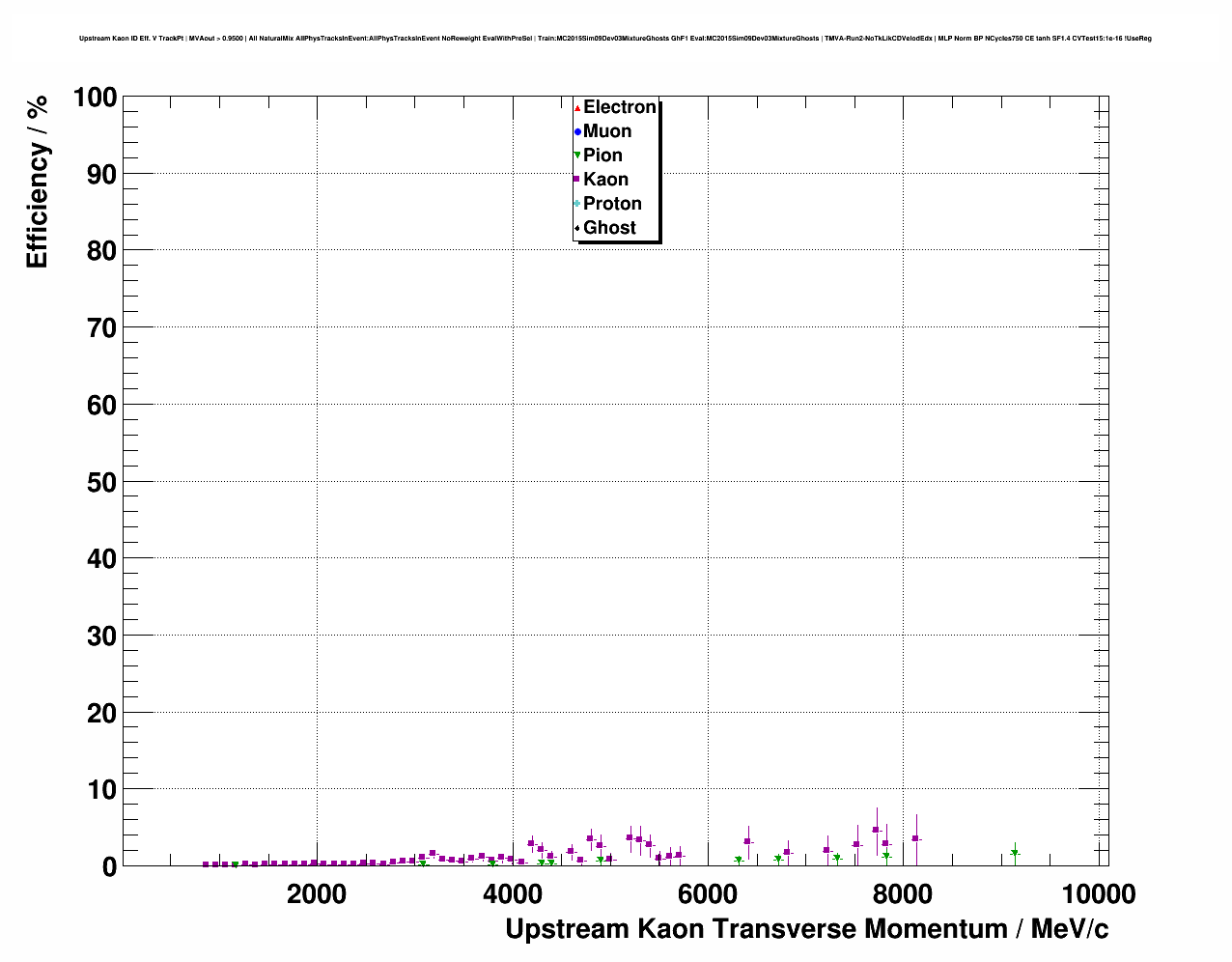Click the Ghost legend label

click(609, 228)
